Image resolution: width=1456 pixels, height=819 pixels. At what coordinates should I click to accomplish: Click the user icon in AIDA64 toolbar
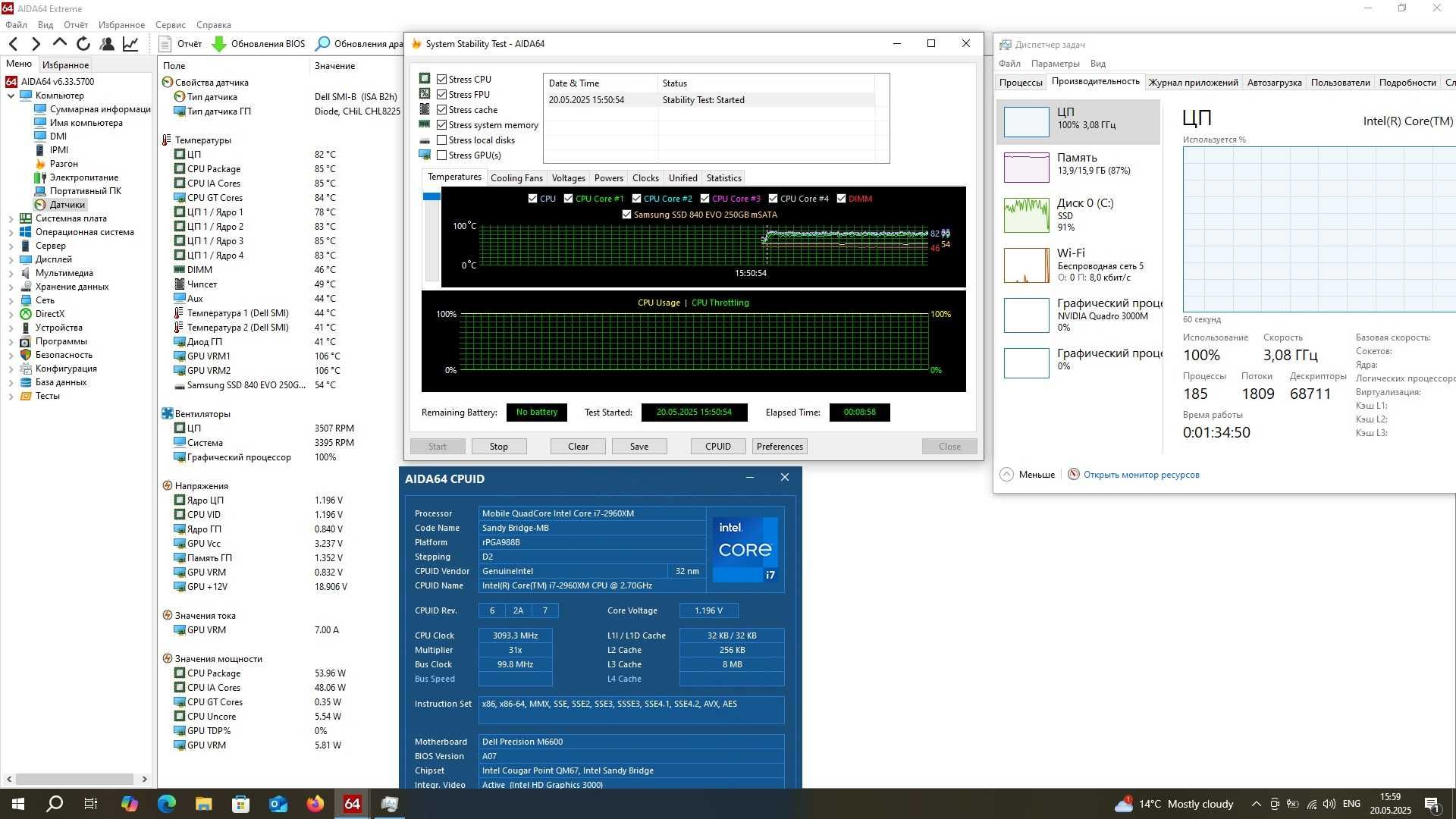(x=107, y=44)
